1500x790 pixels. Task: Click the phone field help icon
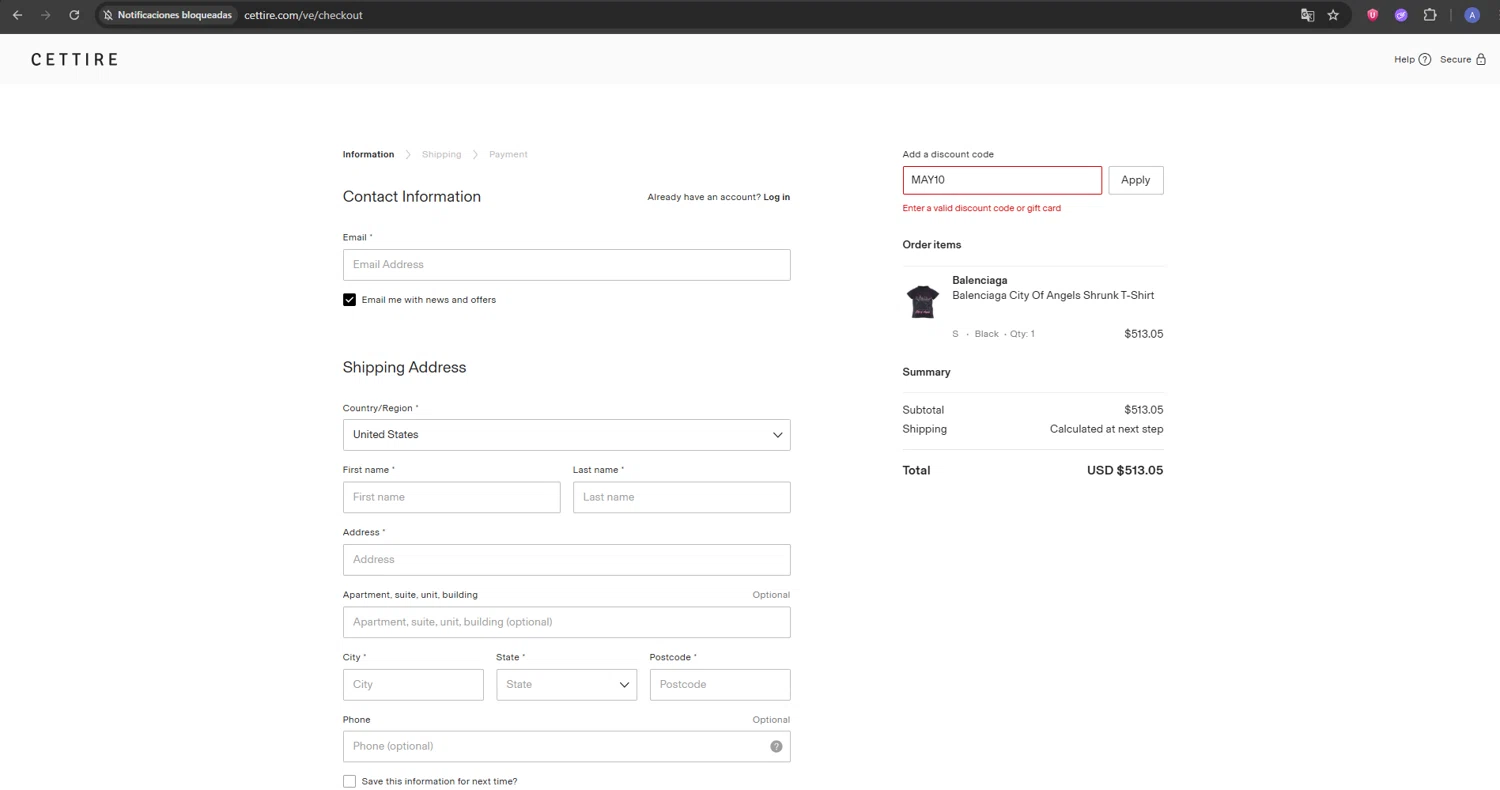point(776,747)
